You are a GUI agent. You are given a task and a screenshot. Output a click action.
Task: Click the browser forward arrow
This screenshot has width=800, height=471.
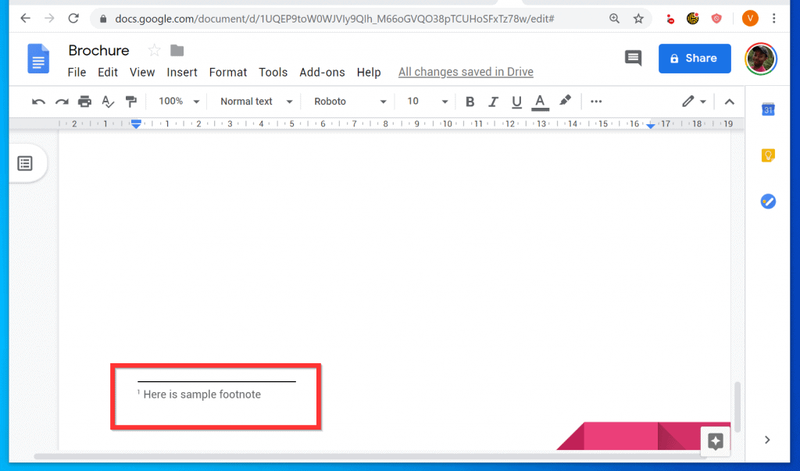[x=49, y=18]
